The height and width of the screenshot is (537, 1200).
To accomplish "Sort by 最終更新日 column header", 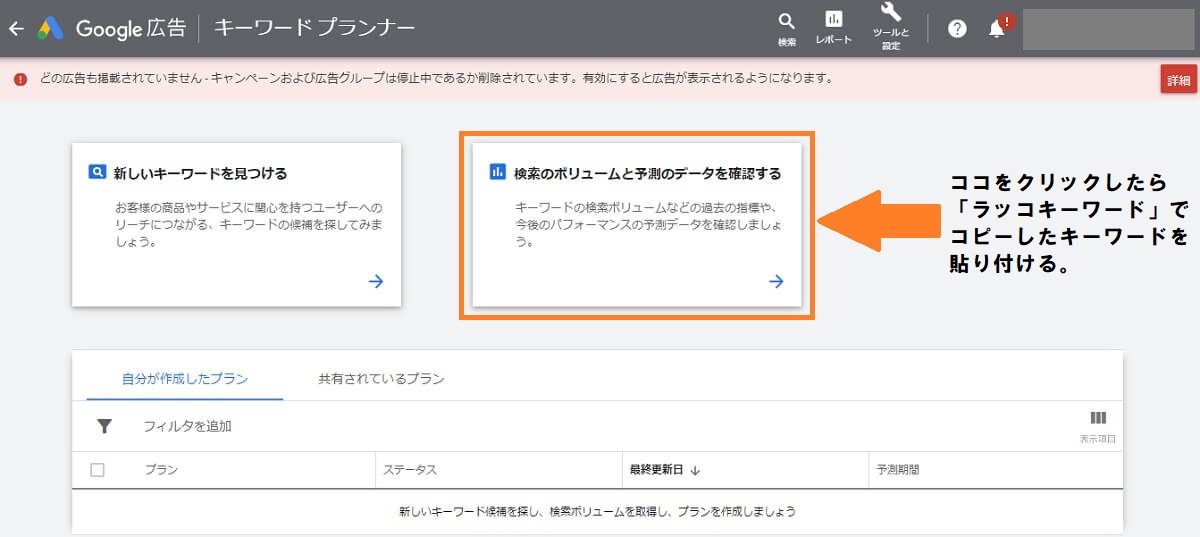I will coord(665,470).
